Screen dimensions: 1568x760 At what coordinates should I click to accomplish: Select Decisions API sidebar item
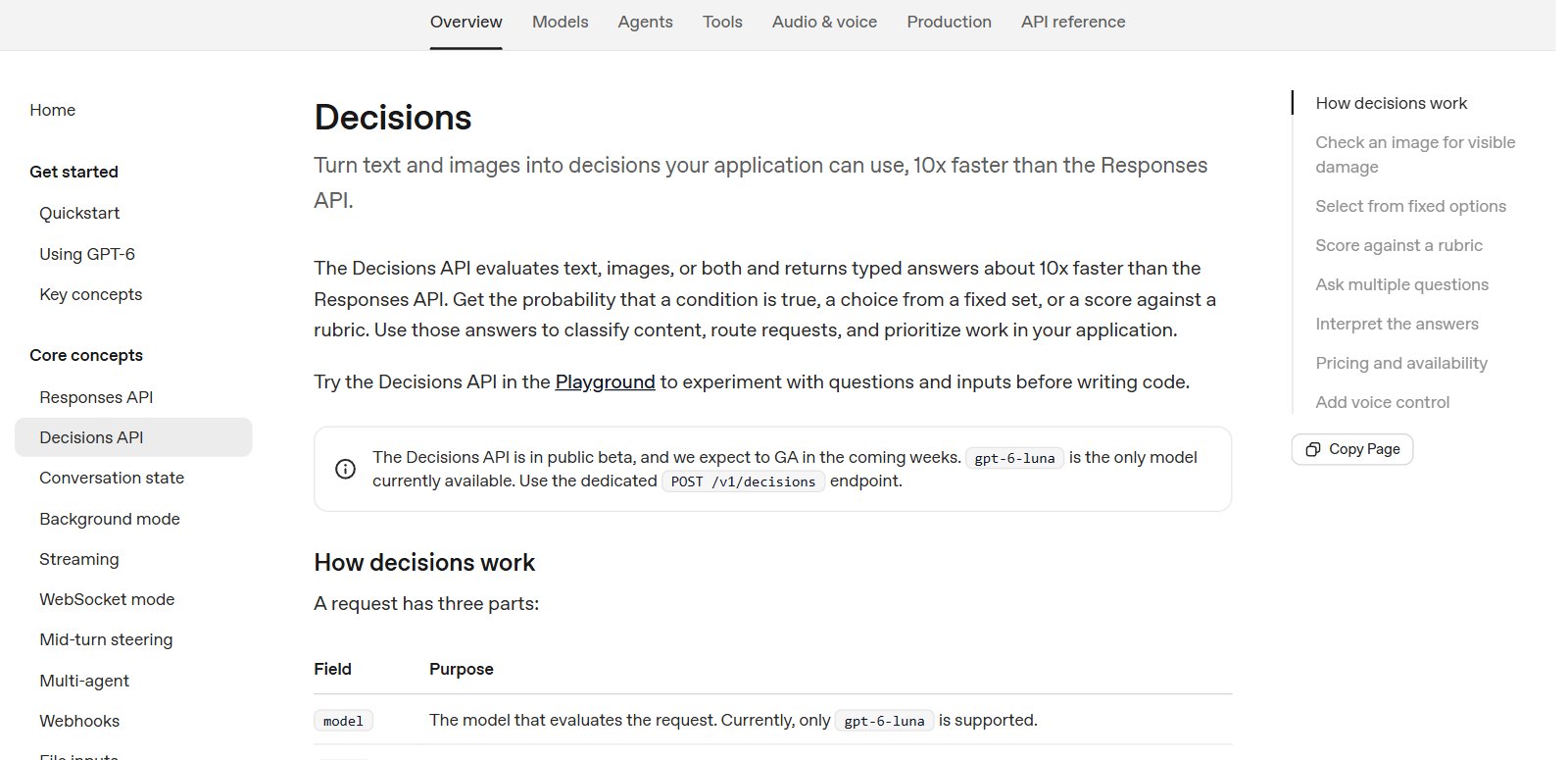pyautogui.click(x=133, y=437)
